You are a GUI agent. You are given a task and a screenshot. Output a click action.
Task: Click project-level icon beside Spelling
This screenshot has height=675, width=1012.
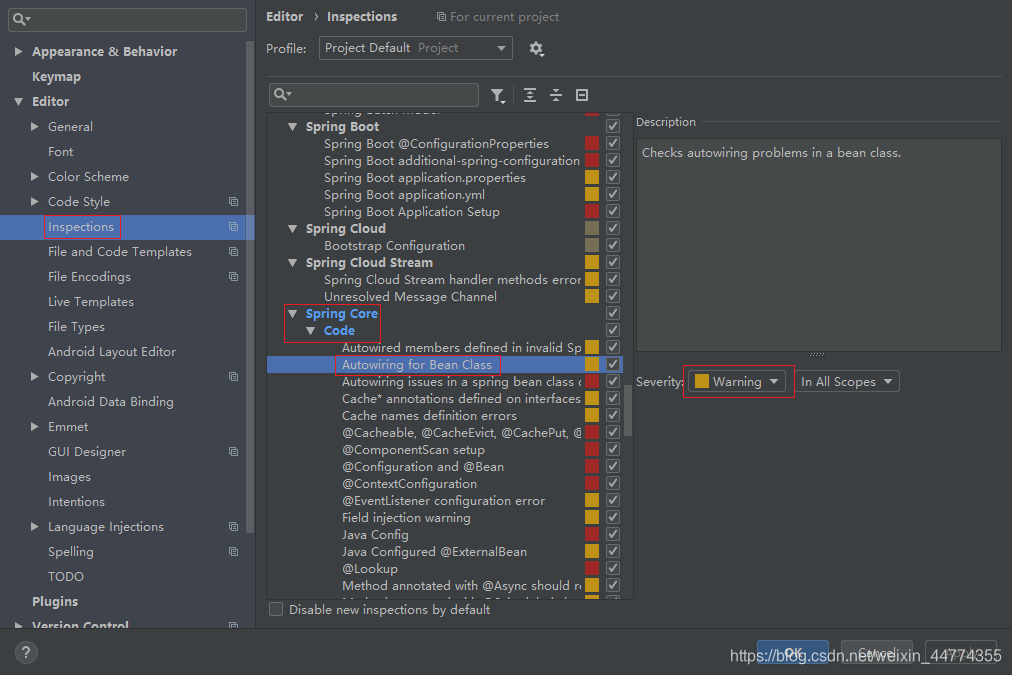click(234, 552)
